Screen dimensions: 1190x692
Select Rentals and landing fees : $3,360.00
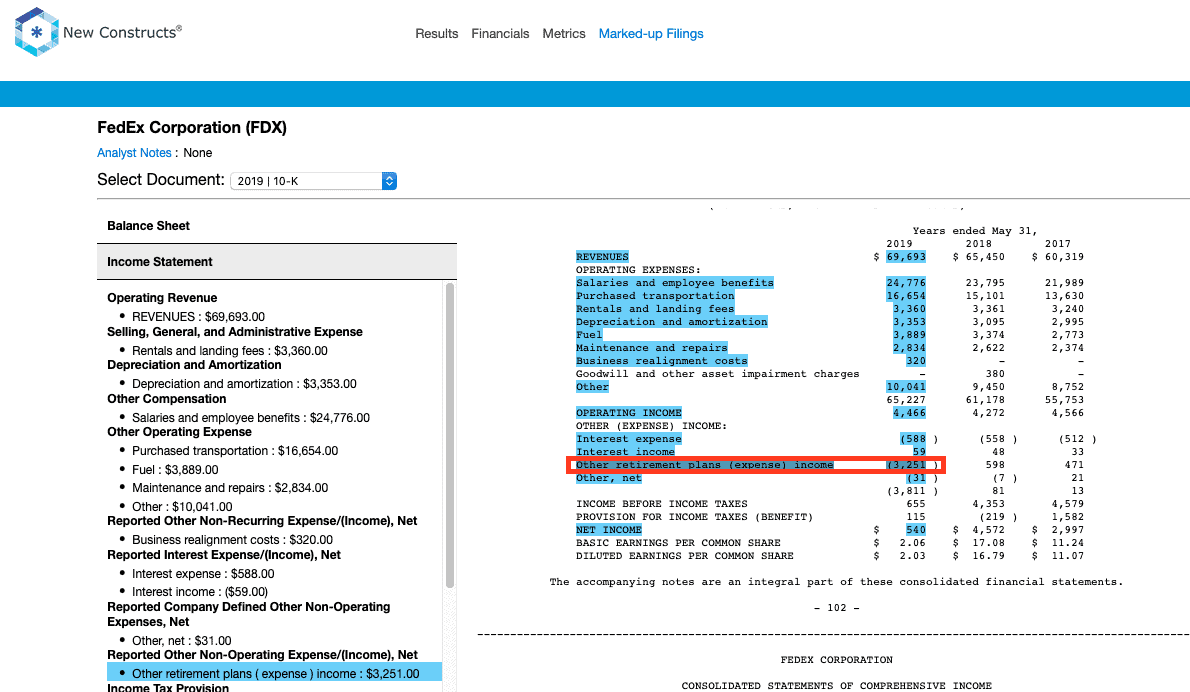tap(230, 351)
